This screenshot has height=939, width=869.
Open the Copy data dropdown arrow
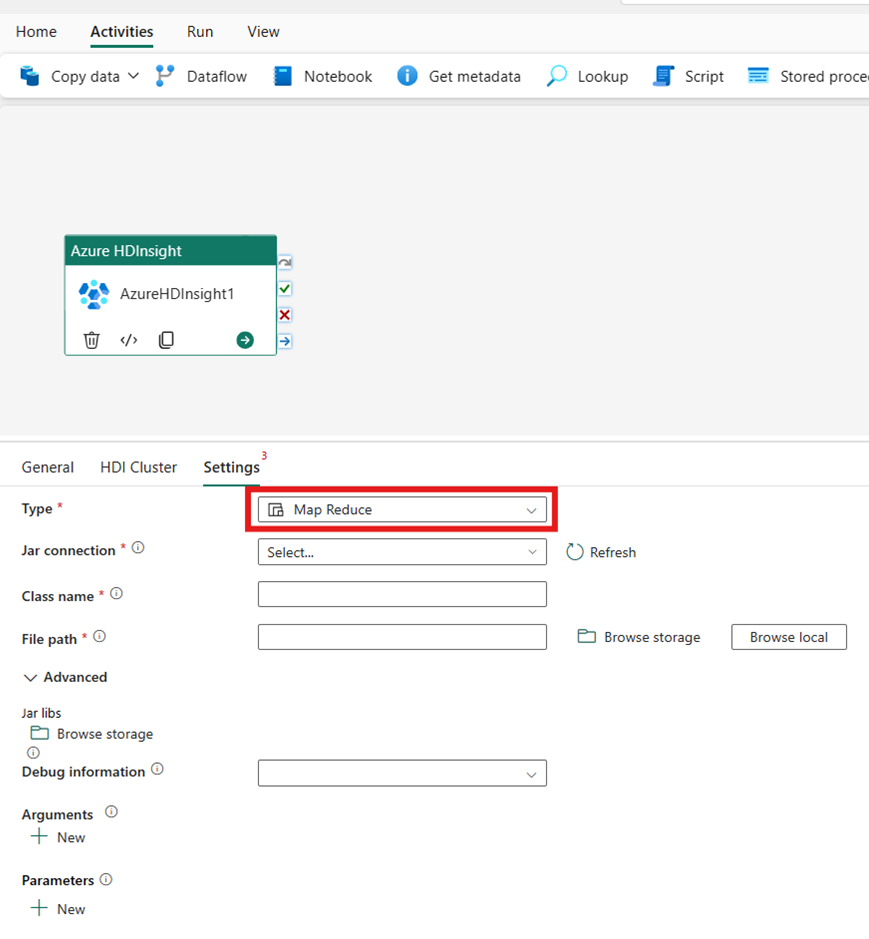[134, 76]
